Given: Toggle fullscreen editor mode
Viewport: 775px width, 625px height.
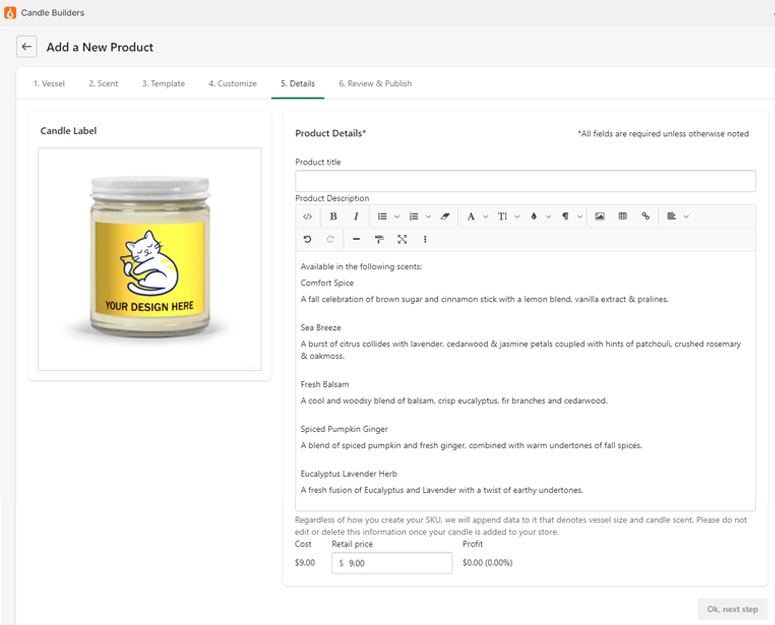Looking at the screenshot, I should [402, 239].
